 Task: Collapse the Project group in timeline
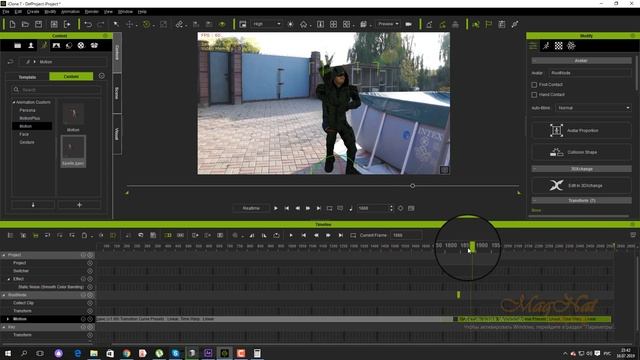tap(4, 255)
